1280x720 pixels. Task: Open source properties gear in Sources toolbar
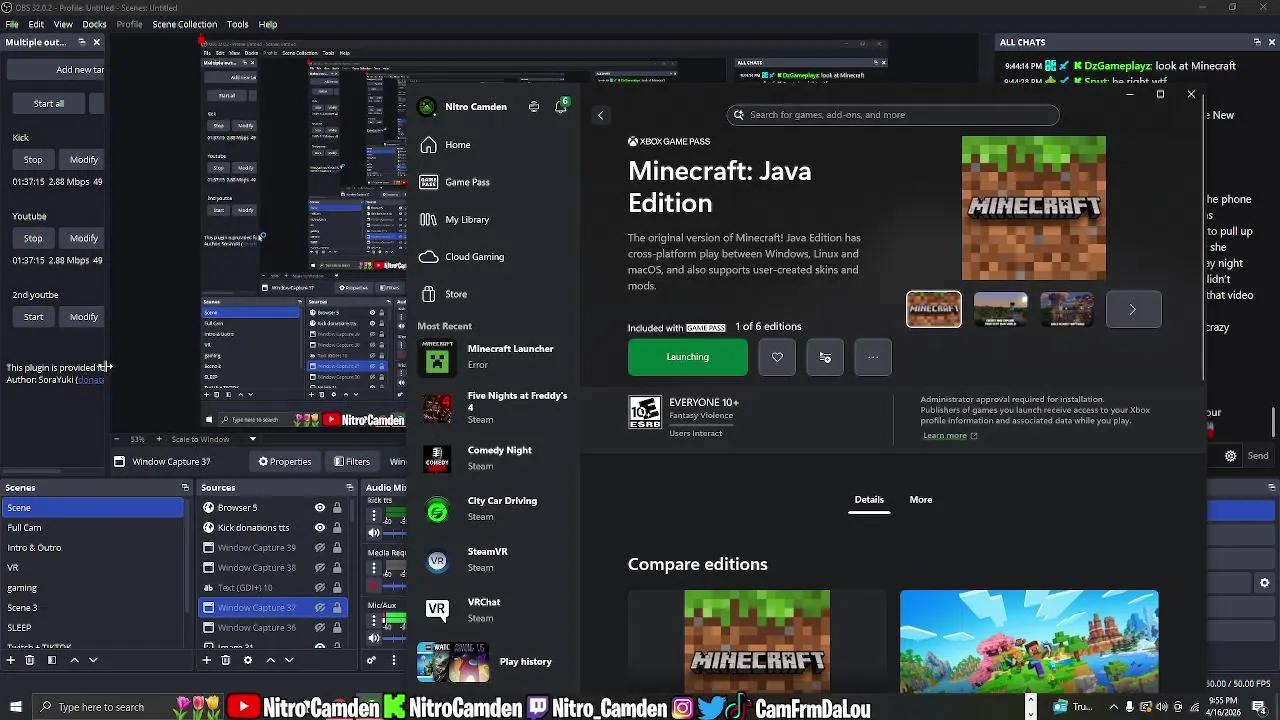click(247, 660)
